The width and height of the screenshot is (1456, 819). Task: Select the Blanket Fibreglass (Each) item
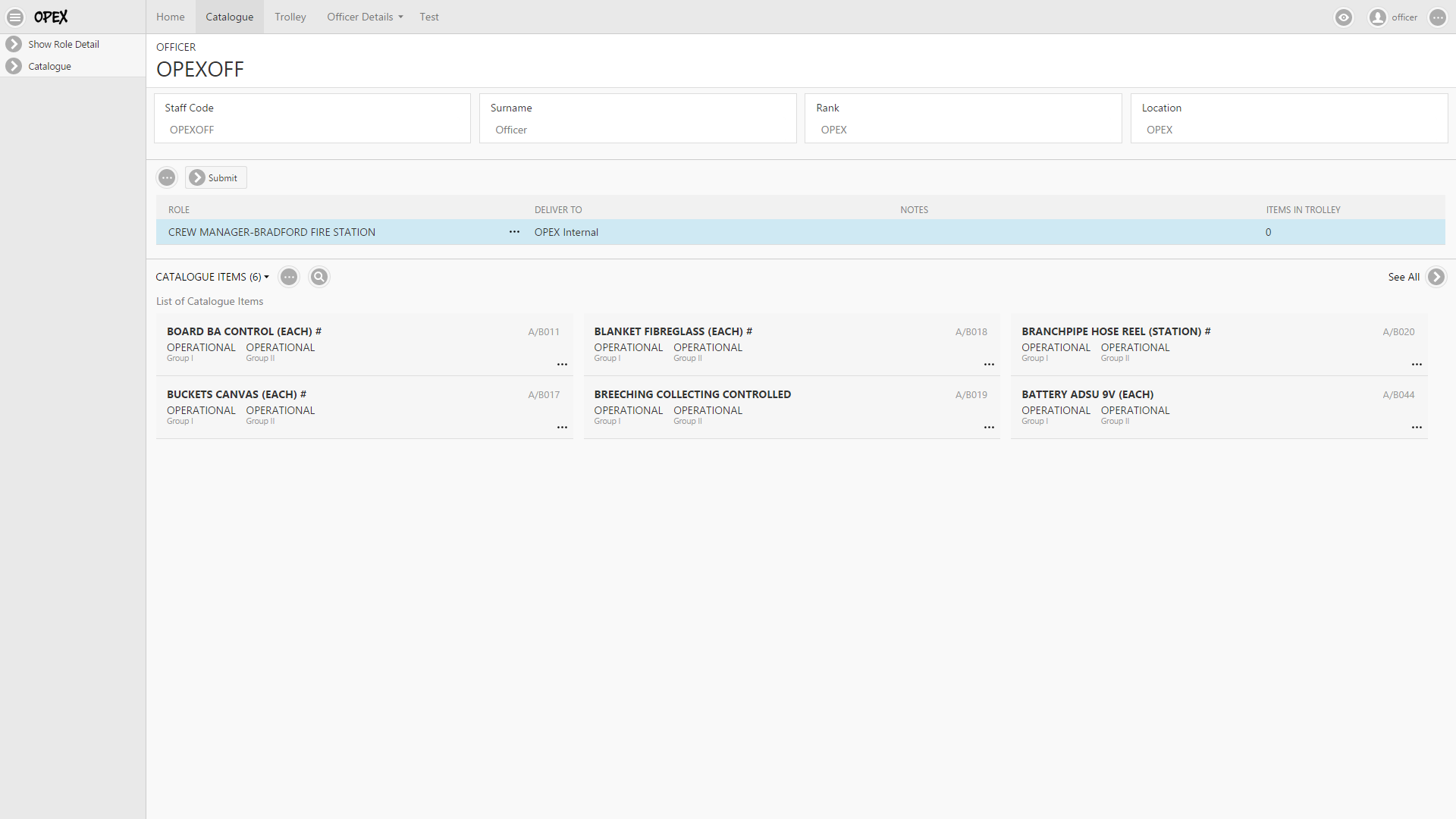[673, 331]
